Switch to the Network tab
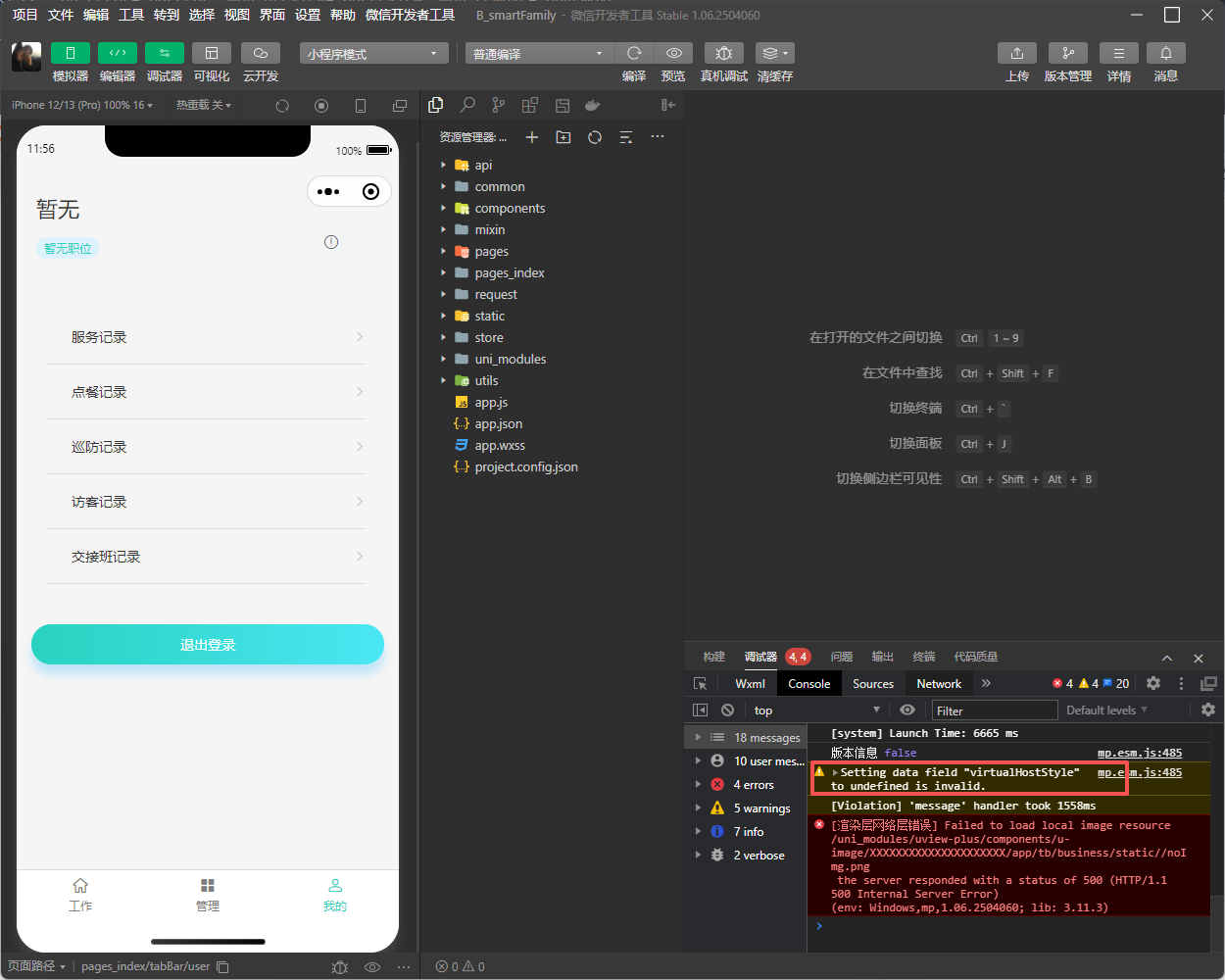Image resolution: width=1225 pixels, height=980 pixels. point(938,684)
